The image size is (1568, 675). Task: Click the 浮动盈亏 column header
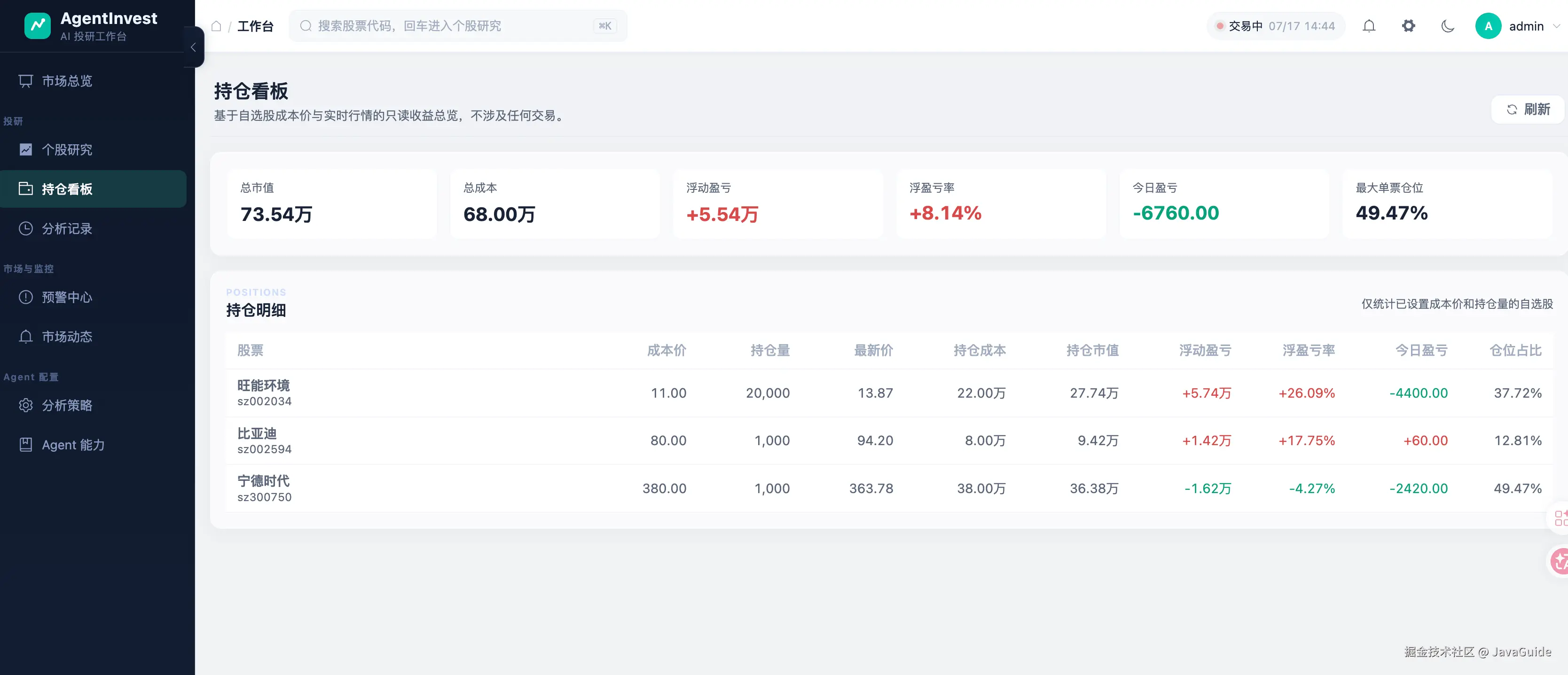point(1205,351)
